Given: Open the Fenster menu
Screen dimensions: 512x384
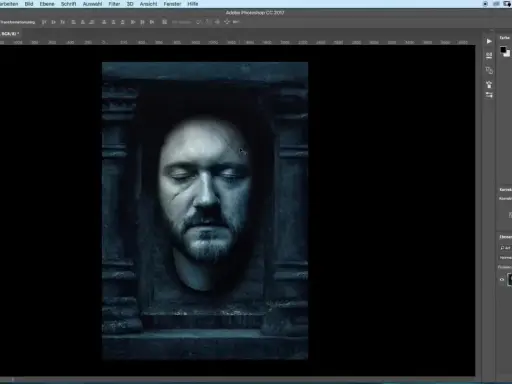Looking at the screenshot, I should 172,4.
